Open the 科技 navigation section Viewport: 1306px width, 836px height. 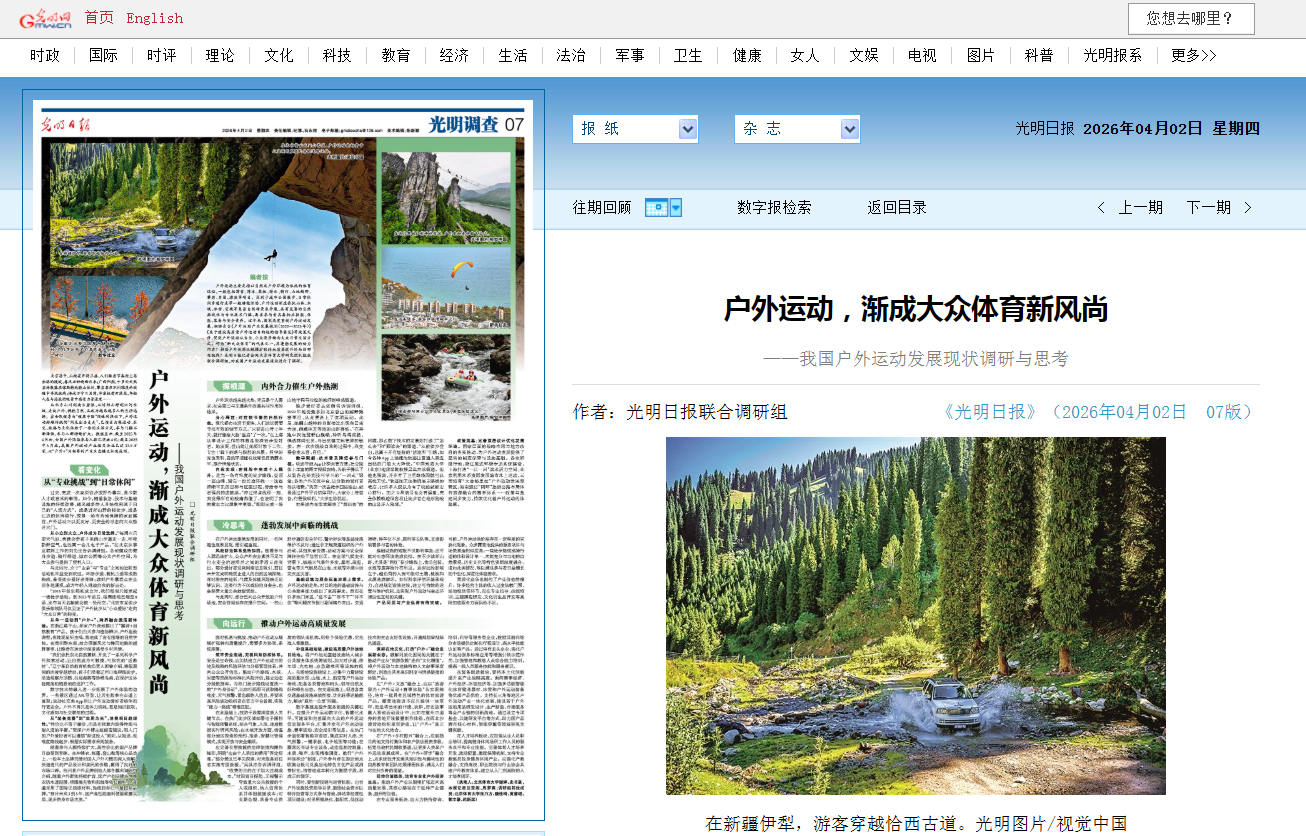point(337,56)
